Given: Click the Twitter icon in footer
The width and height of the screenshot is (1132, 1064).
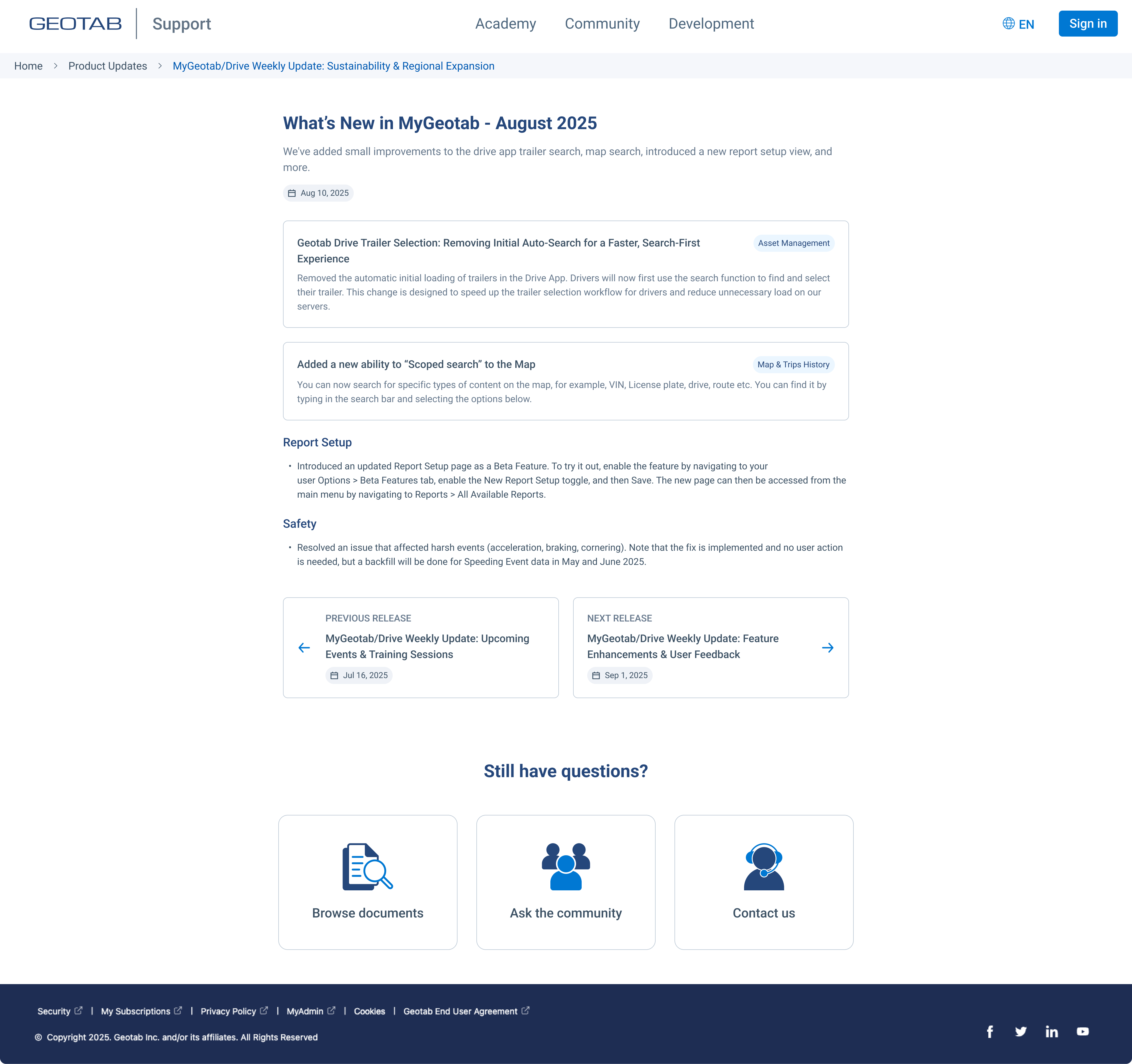Looking at the screenshot, I should pos(1021,1032).
